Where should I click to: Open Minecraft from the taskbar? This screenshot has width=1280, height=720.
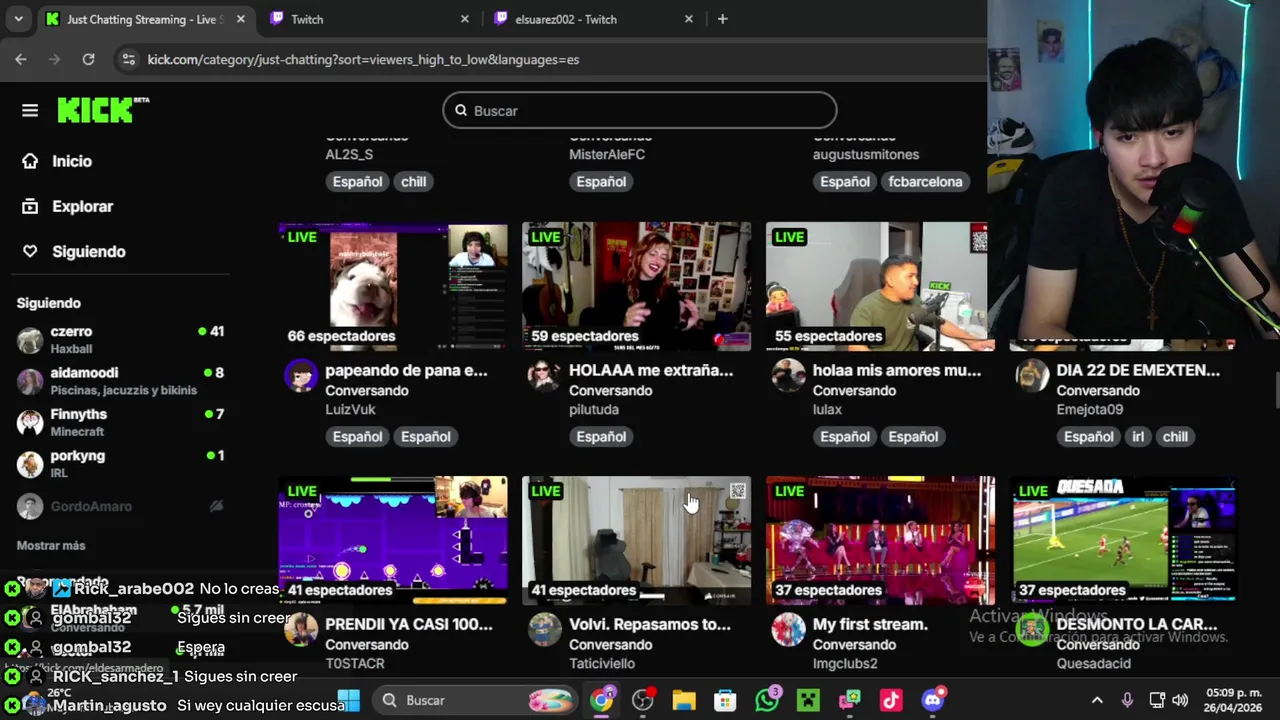[x=808, y=700]
